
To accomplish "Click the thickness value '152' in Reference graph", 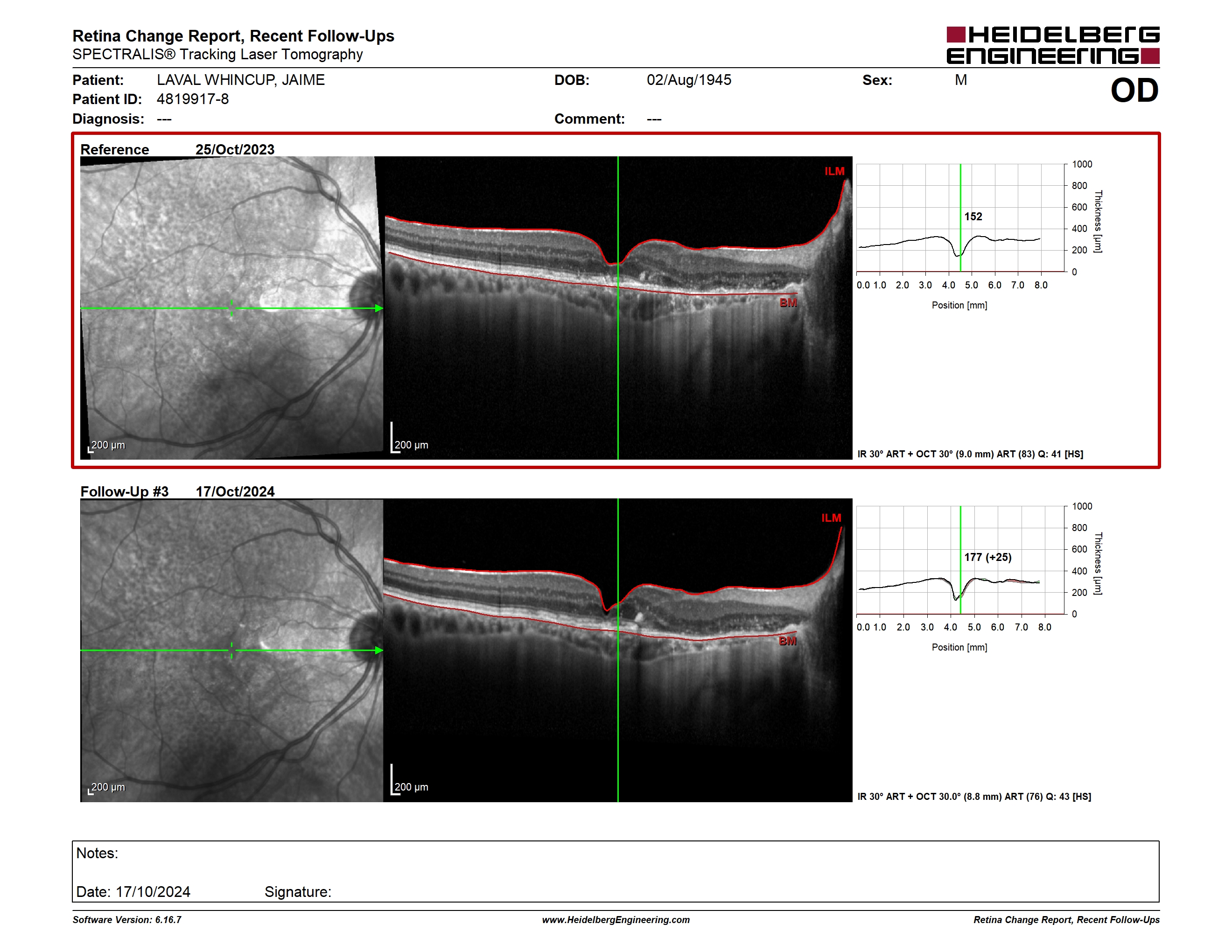I will click(973, 217).
